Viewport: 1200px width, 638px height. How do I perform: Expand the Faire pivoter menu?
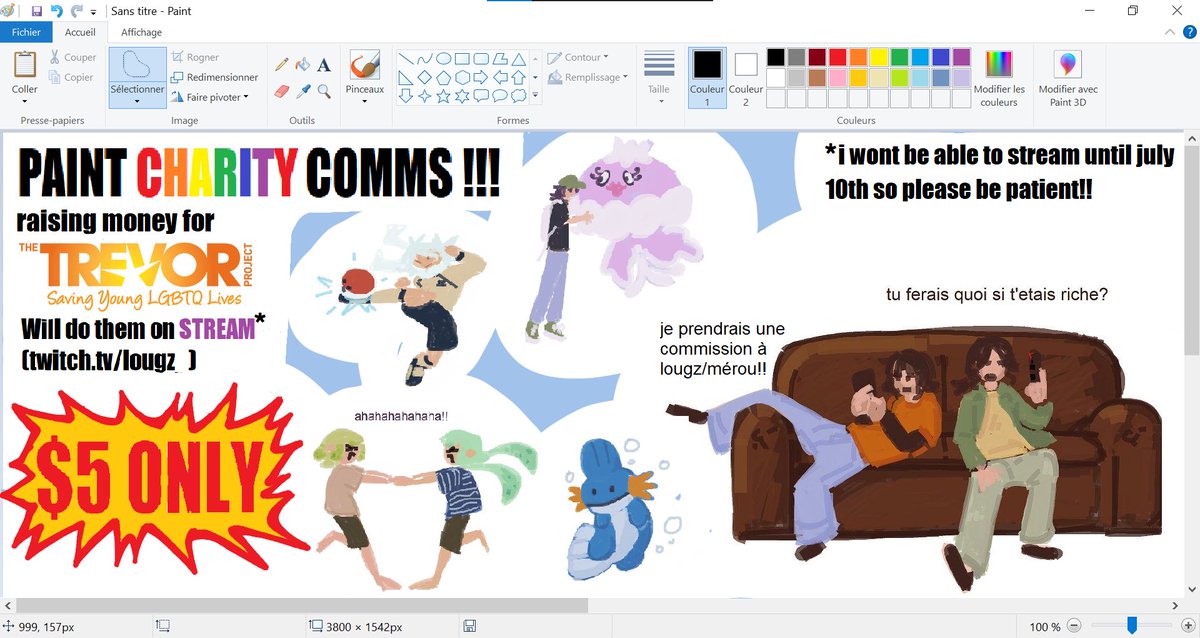pyautogui.click(x=210, y=97)
